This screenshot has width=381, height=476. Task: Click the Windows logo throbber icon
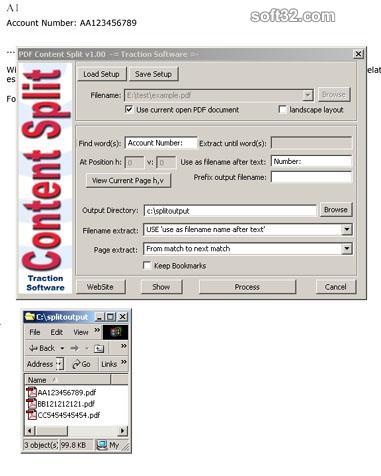pyautogui.click(x=115, y=332)
